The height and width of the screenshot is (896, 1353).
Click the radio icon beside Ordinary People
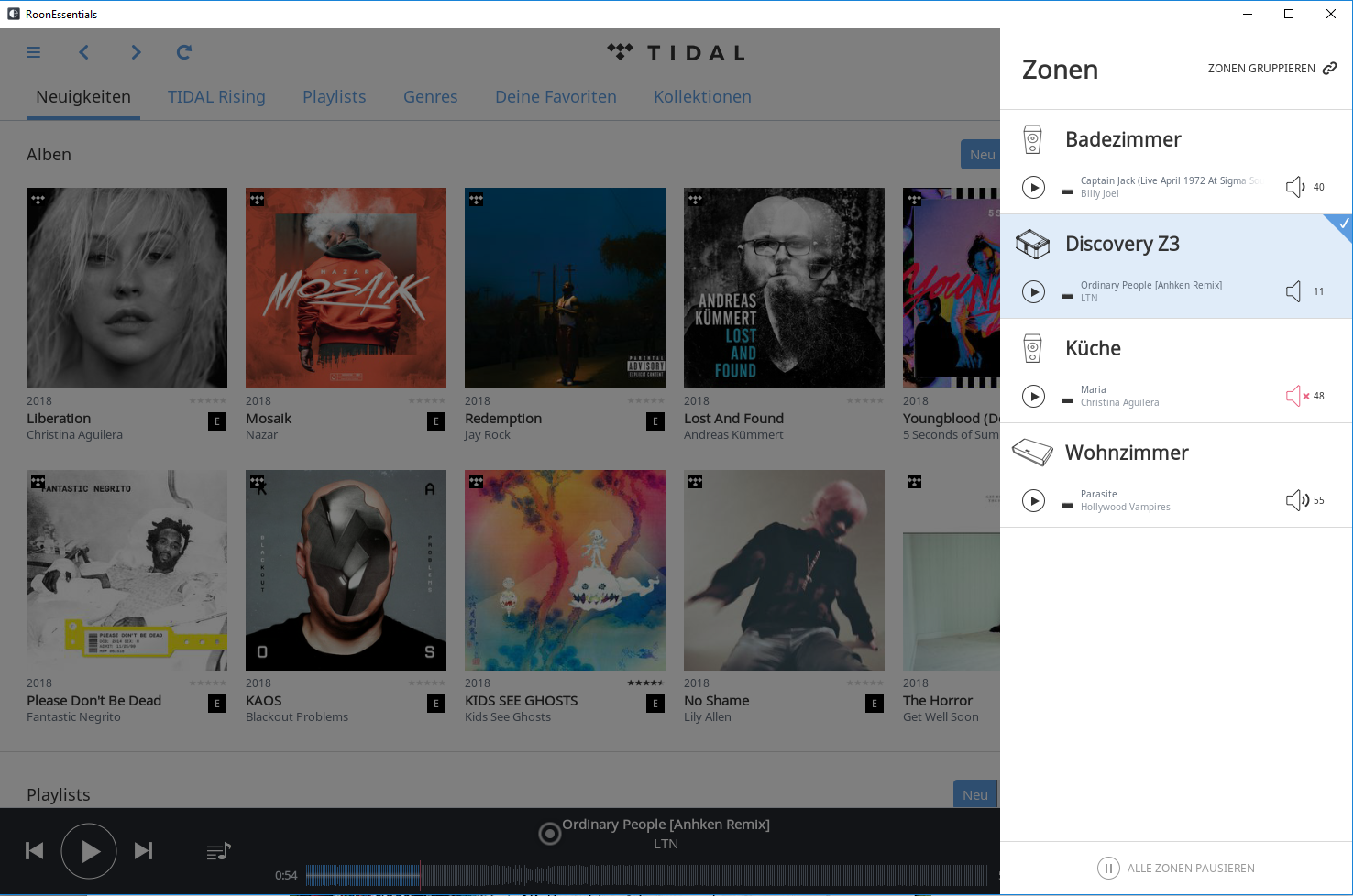coord(549,833)
